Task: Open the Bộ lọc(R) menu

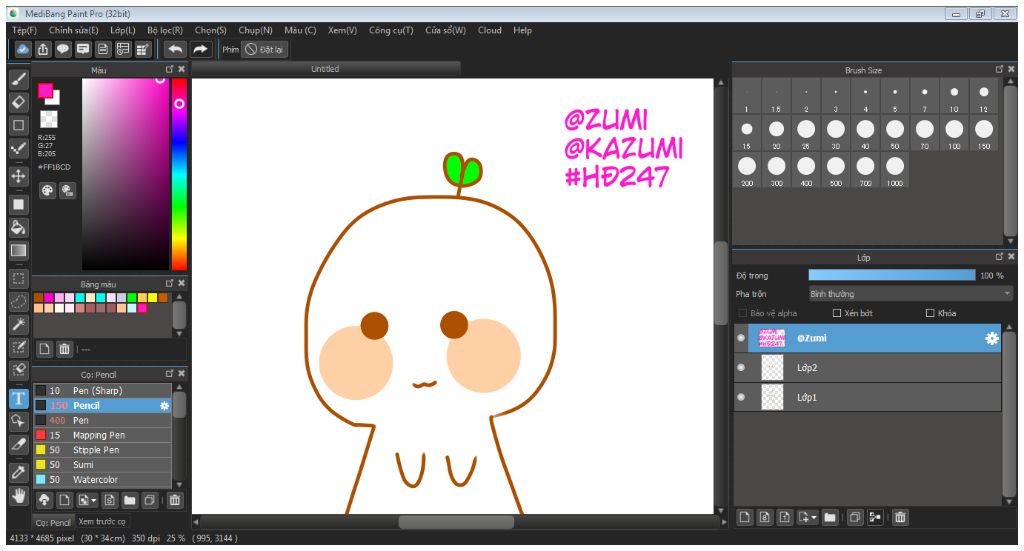Action: pyautogui.click(x=165, y=30)
